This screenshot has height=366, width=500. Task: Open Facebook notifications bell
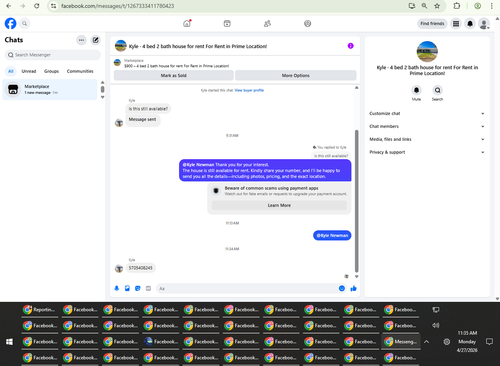pyautogui.click(x=470, y=24)
